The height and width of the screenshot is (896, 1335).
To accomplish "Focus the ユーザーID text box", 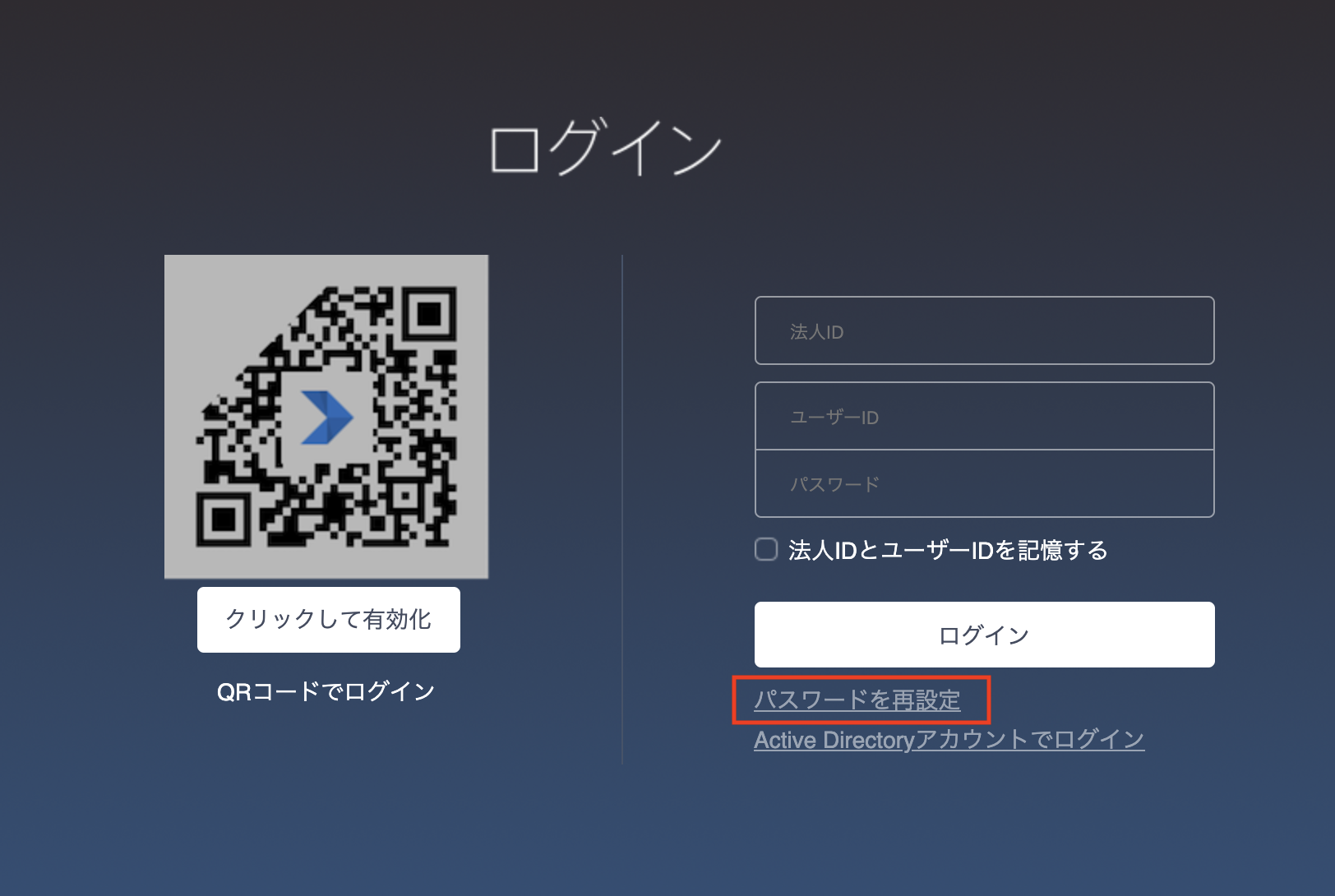I will point(983,417).
